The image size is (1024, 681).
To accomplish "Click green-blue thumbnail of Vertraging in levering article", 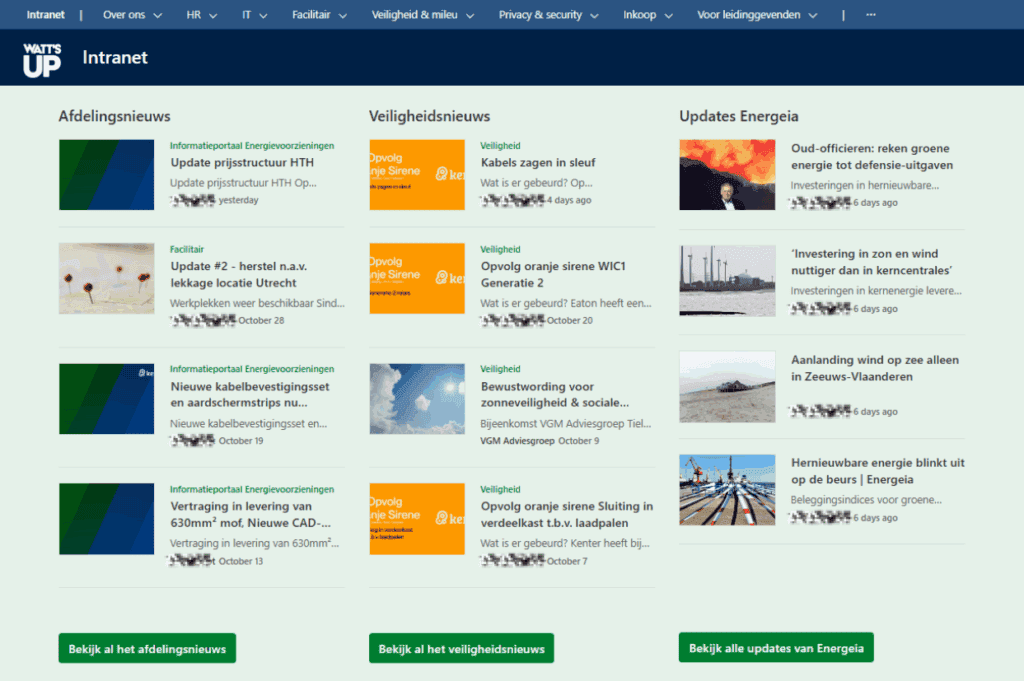I will (106, 519).
